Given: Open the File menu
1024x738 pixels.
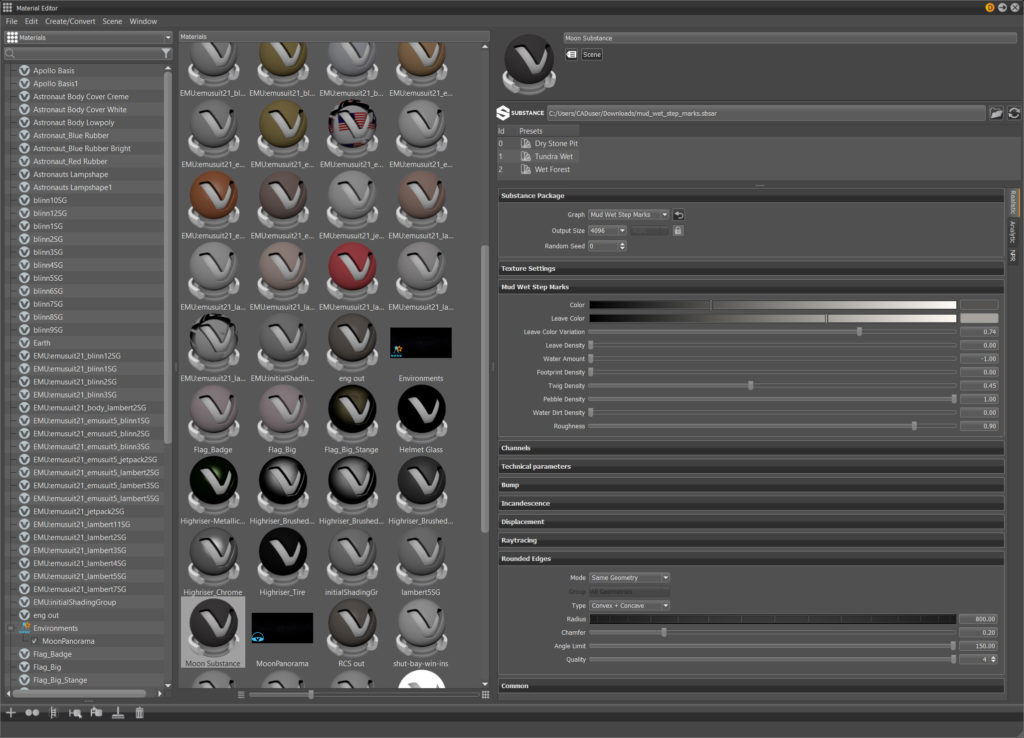Looking at the screenshot, I should pos(12,22).
